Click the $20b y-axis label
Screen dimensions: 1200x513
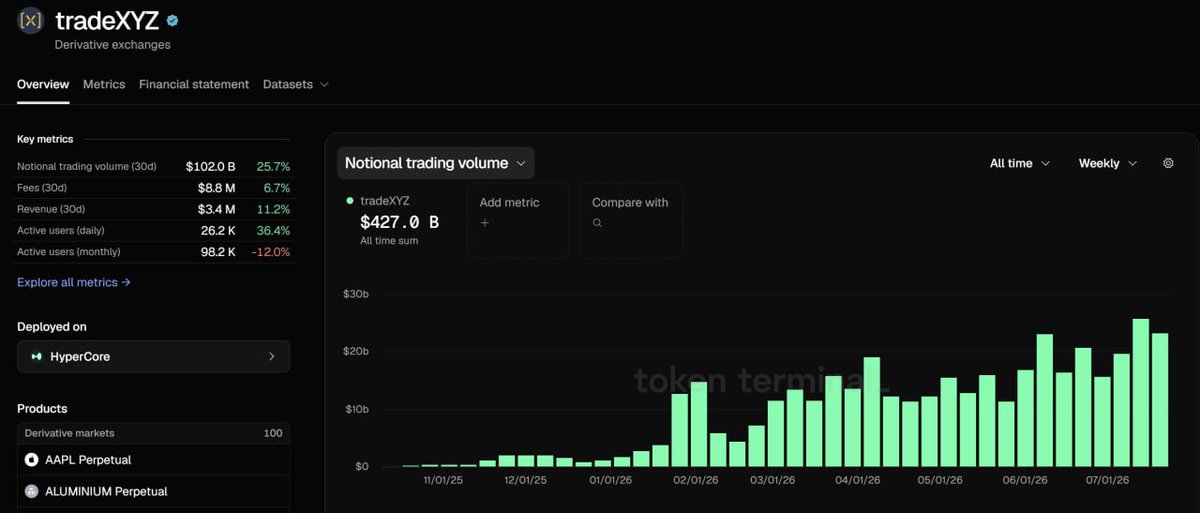coord(355,351)
